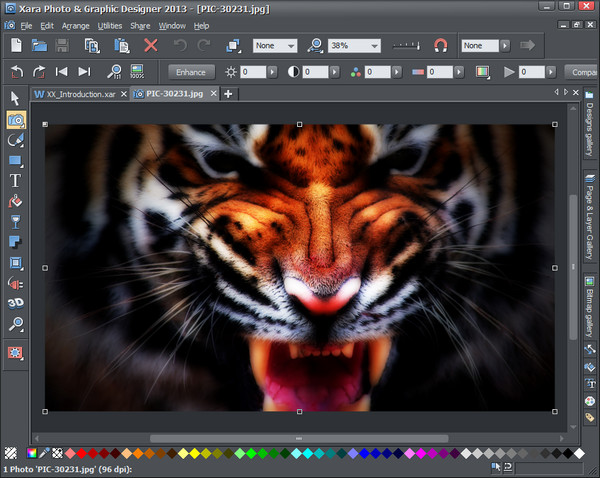
Task: Open the Arrange menu
Action: [x=75, y=26]
